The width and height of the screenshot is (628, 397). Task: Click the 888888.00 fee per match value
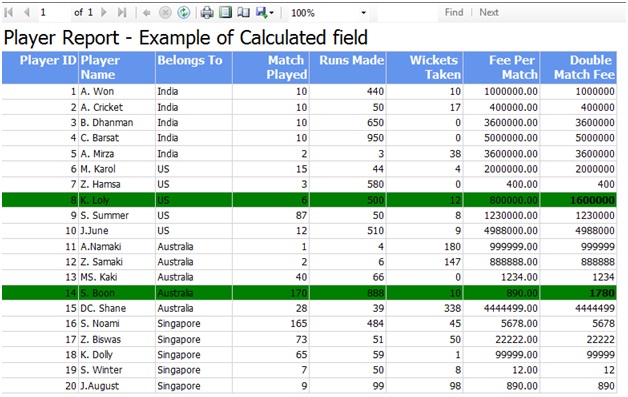click(x=513, y=262)
